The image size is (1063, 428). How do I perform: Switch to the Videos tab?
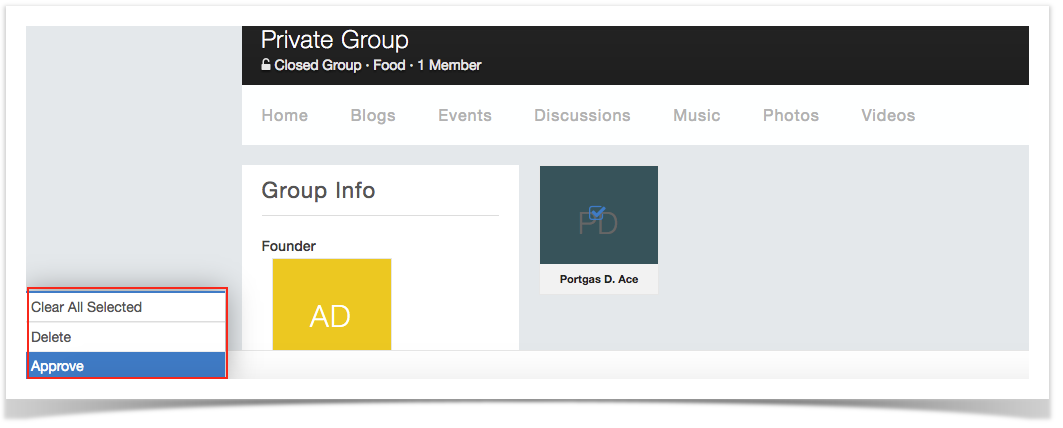[x=888, y=115]
